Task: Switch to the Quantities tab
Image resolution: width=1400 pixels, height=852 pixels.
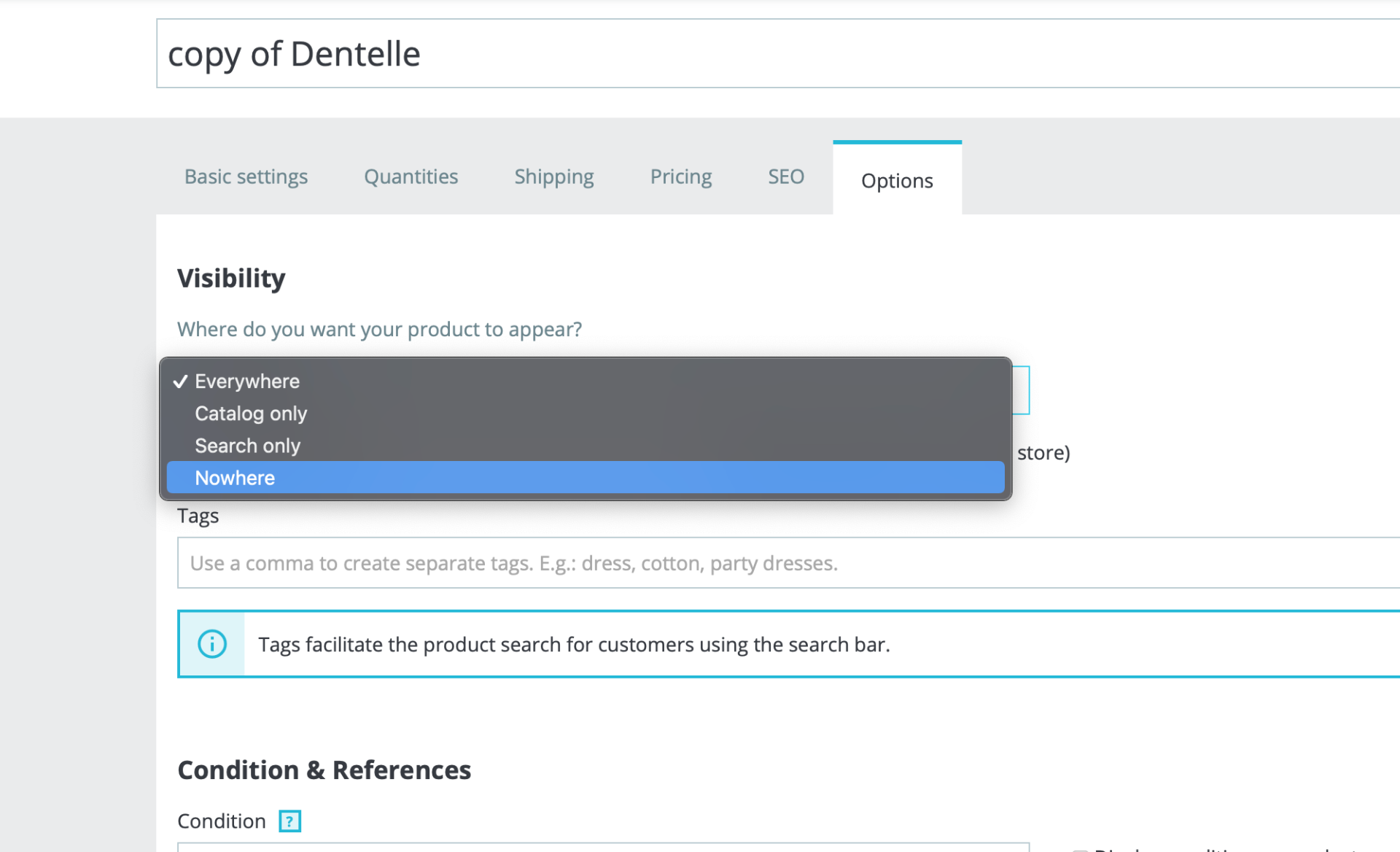Action: [411, 177]
